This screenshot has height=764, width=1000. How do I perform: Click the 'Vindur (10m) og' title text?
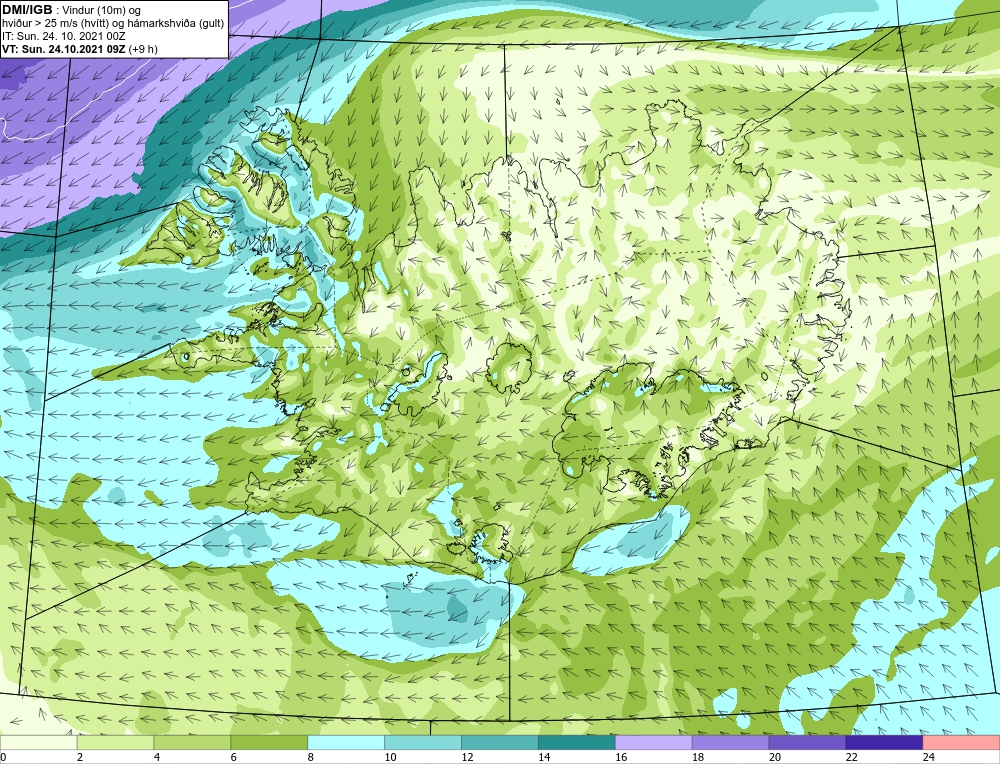(101, 10)
